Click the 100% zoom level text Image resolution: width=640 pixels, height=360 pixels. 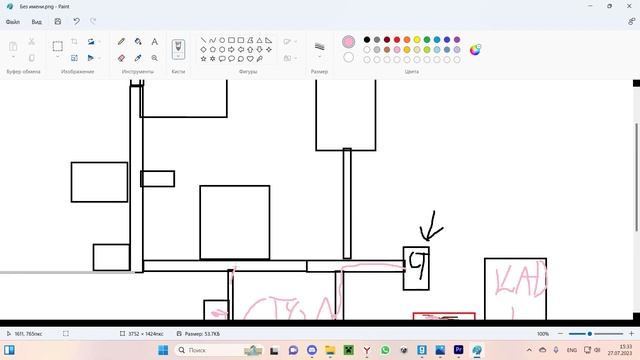(542, 333)
